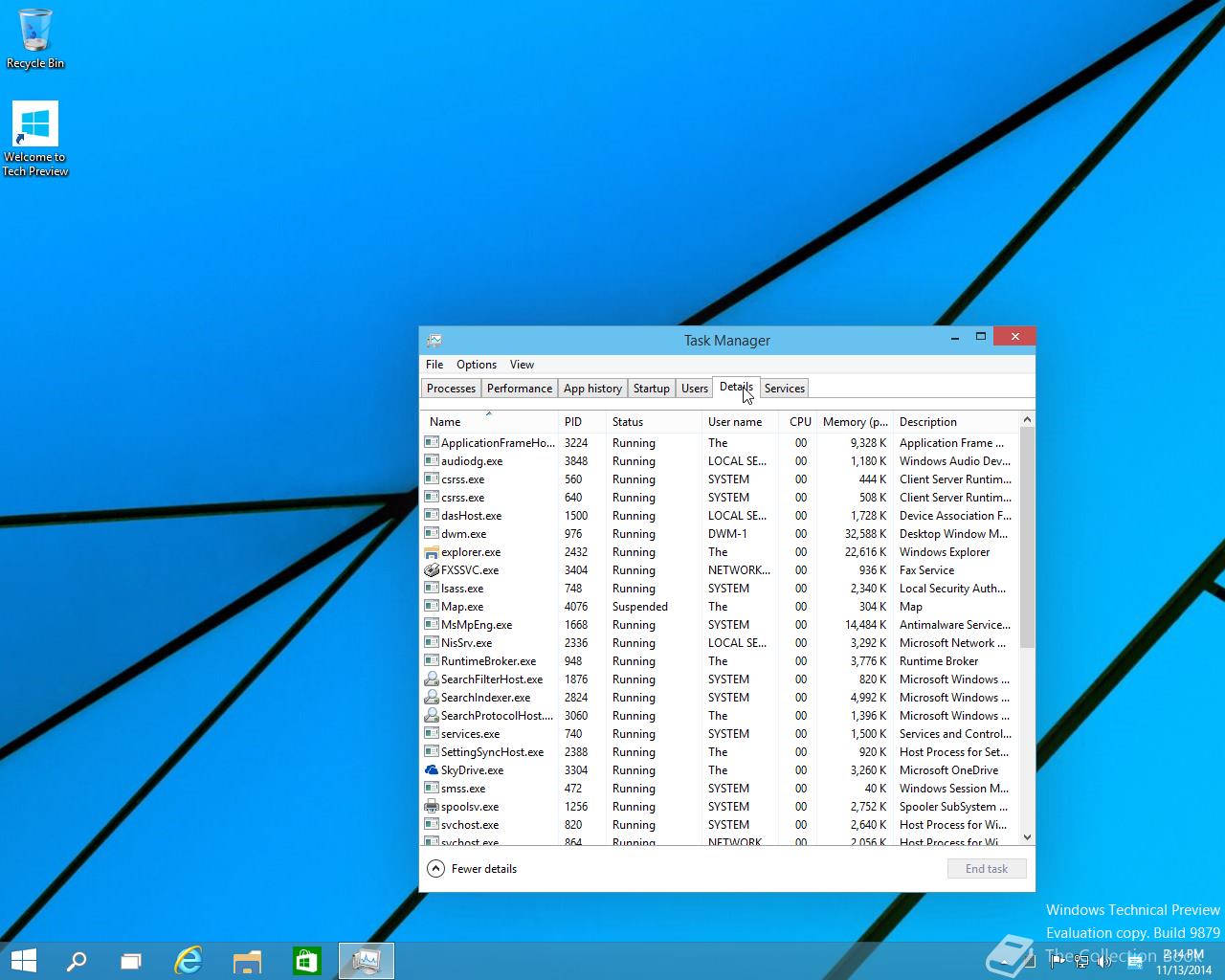Viewport: 1225px width, 980px height.
Task: Switch to the Users tab
Action: (695, 389)
